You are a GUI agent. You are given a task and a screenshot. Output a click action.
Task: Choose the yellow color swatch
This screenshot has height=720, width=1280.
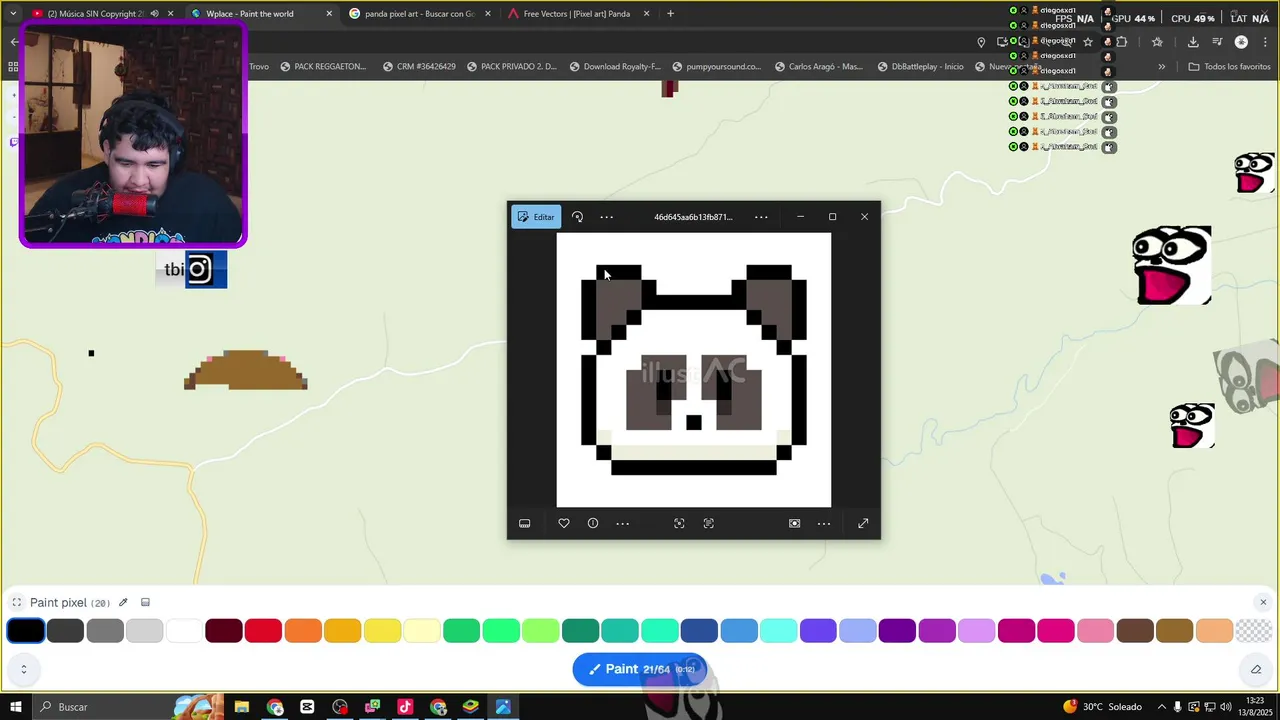coord(382,631)
